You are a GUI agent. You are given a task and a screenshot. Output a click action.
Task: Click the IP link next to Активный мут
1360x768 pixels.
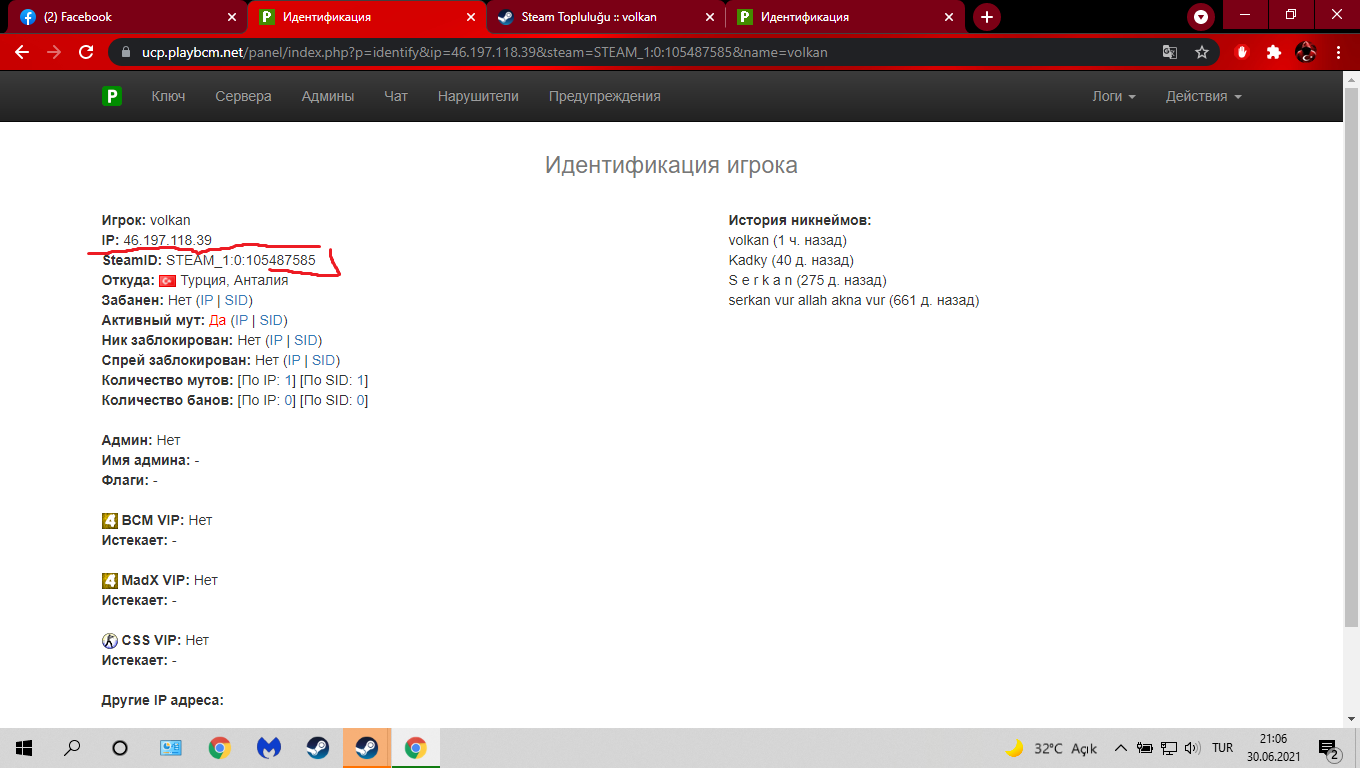click(241, 320)
